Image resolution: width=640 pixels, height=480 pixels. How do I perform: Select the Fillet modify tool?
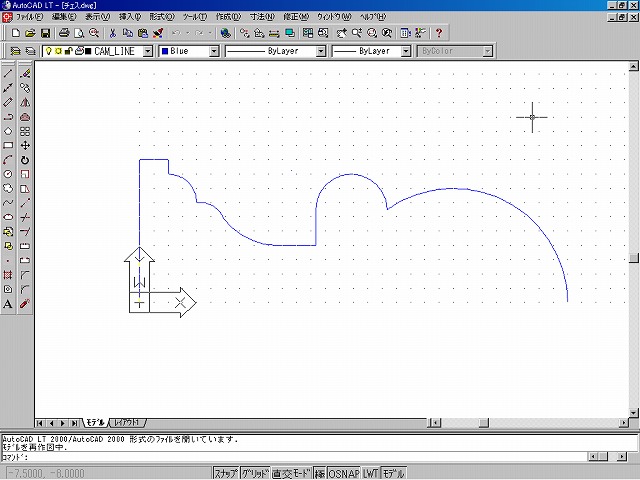point(25,289)
